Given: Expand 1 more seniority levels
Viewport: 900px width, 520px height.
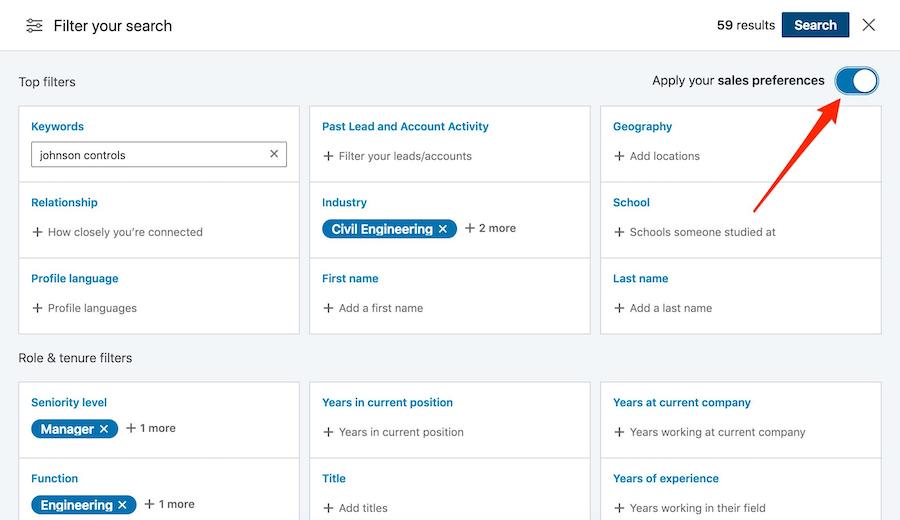Looking at the screenshot, I should point(151,428).
